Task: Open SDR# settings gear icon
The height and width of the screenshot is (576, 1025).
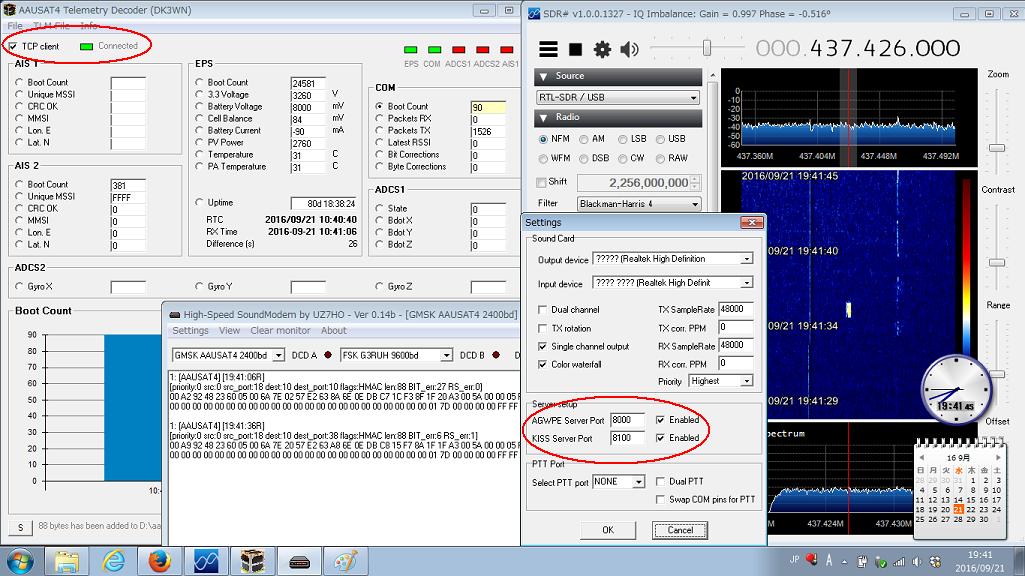Action: point(602,49)
